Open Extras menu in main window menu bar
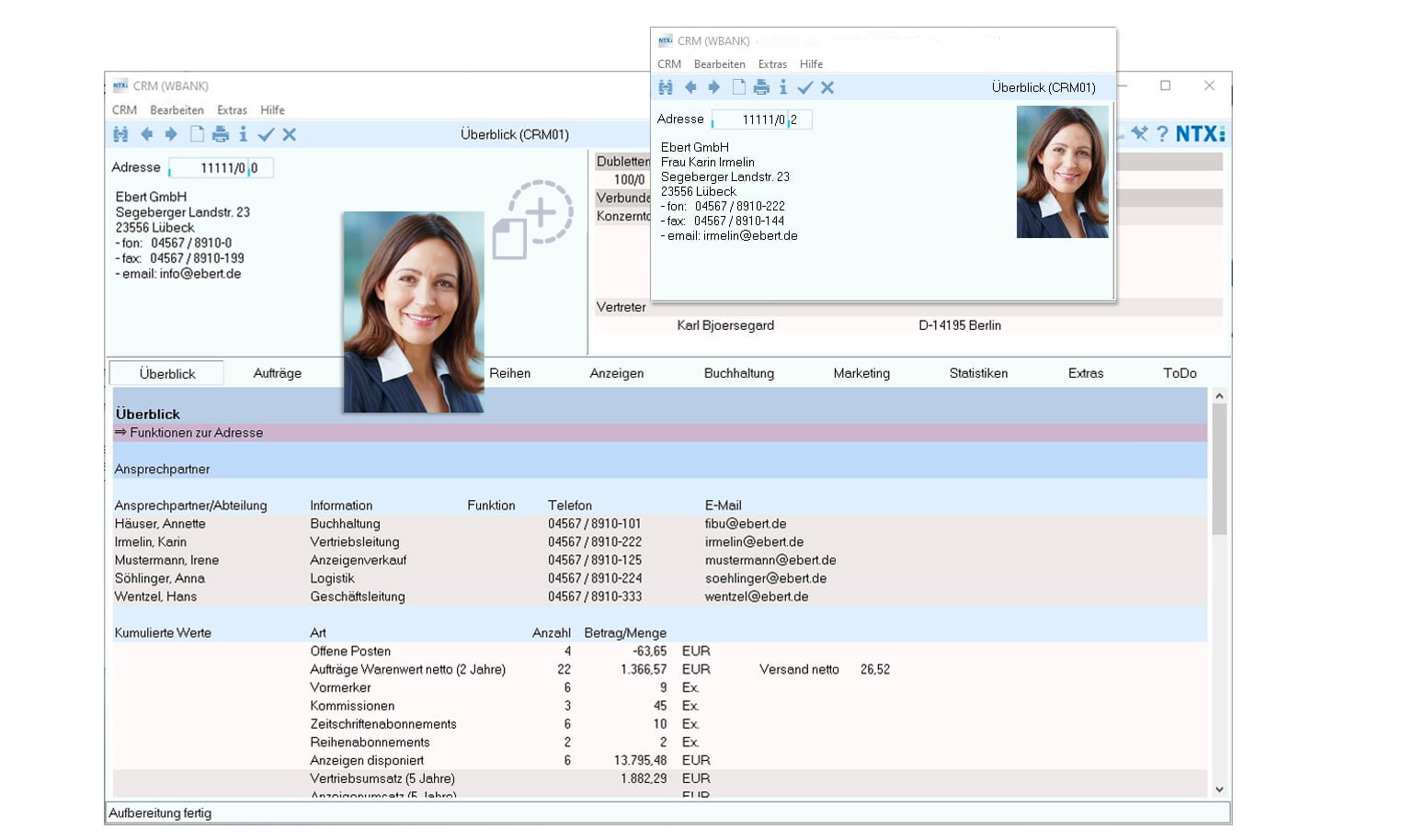The height and width of the screenshot is (840, 1414). coord(232,109)
